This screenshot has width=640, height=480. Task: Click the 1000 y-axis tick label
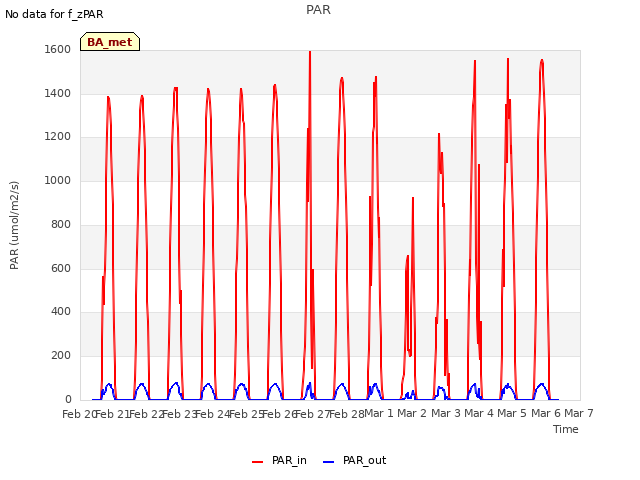(x=58, y=180)
